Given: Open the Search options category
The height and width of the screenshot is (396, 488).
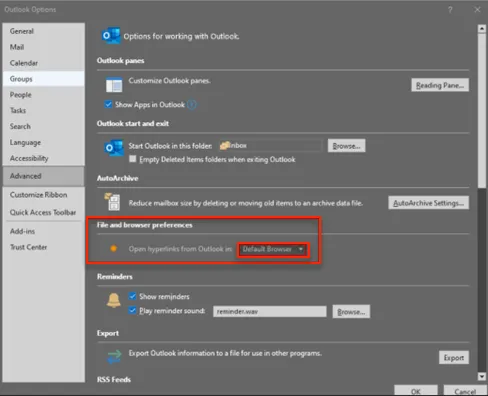Looking at the screenshot, I should [44, 126].
